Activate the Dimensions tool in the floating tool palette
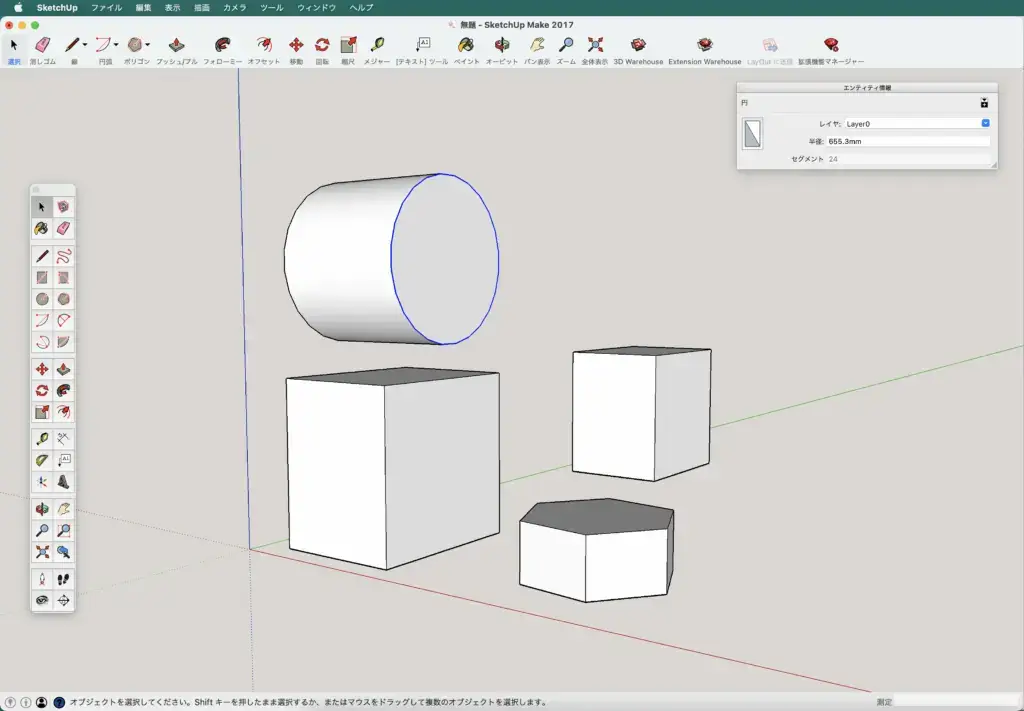1024x711 pixels. [63, 439]
